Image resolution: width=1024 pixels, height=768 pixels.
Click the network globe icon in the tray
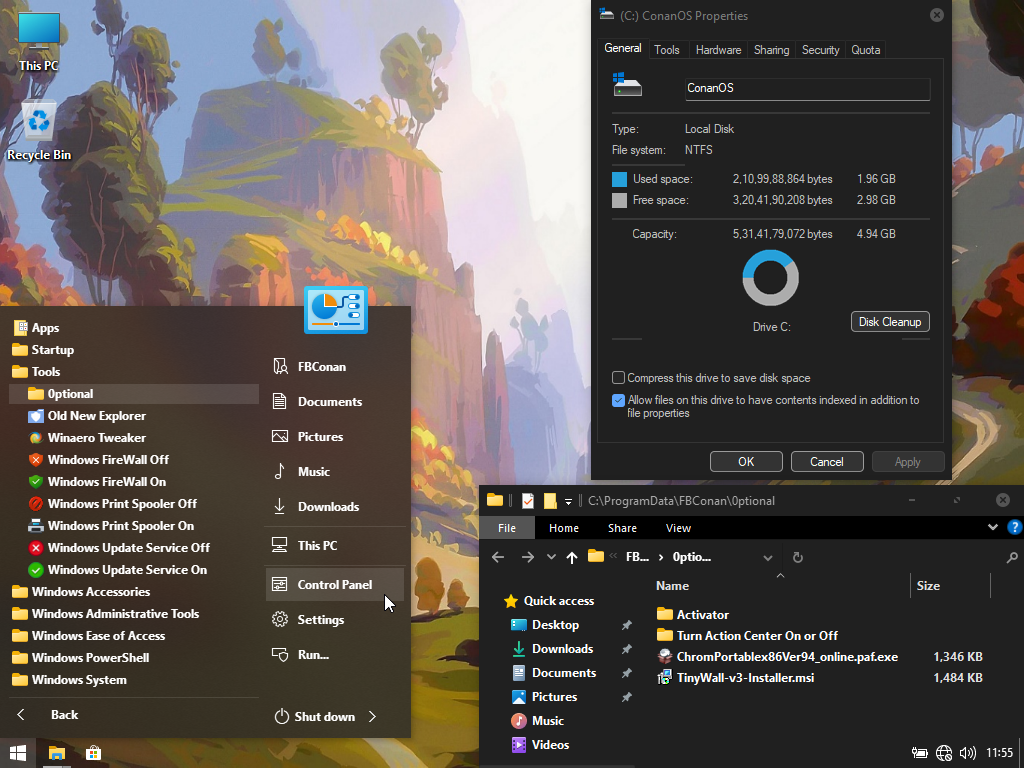(944, 753)
